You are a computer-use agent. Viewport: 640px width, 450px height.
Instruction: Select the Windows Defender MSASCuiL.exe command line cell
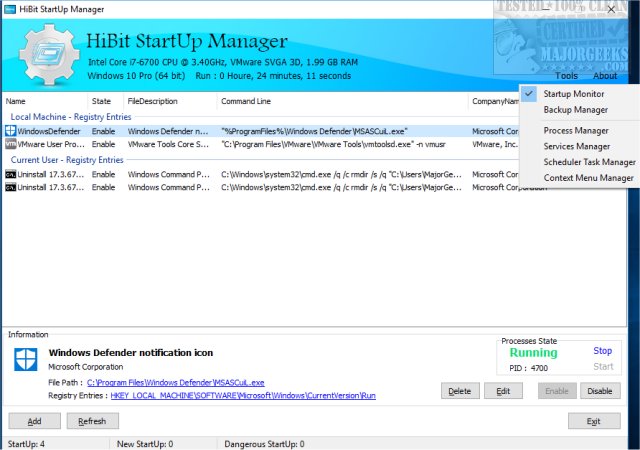pyautogui.click(x=314, y=131)
